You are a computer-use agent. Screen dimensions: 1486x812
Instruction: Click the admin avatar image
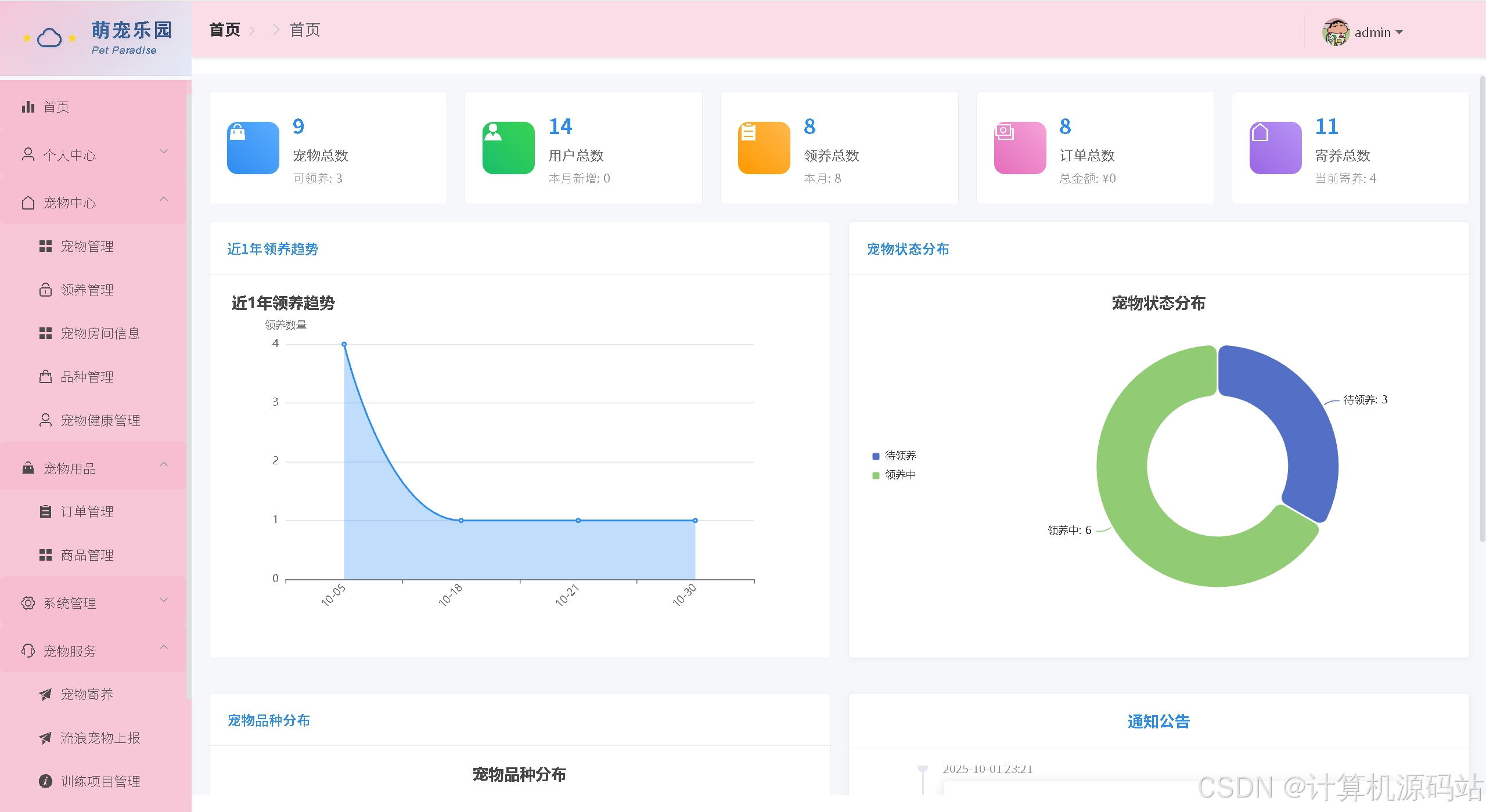click(x=1336, y=32)
